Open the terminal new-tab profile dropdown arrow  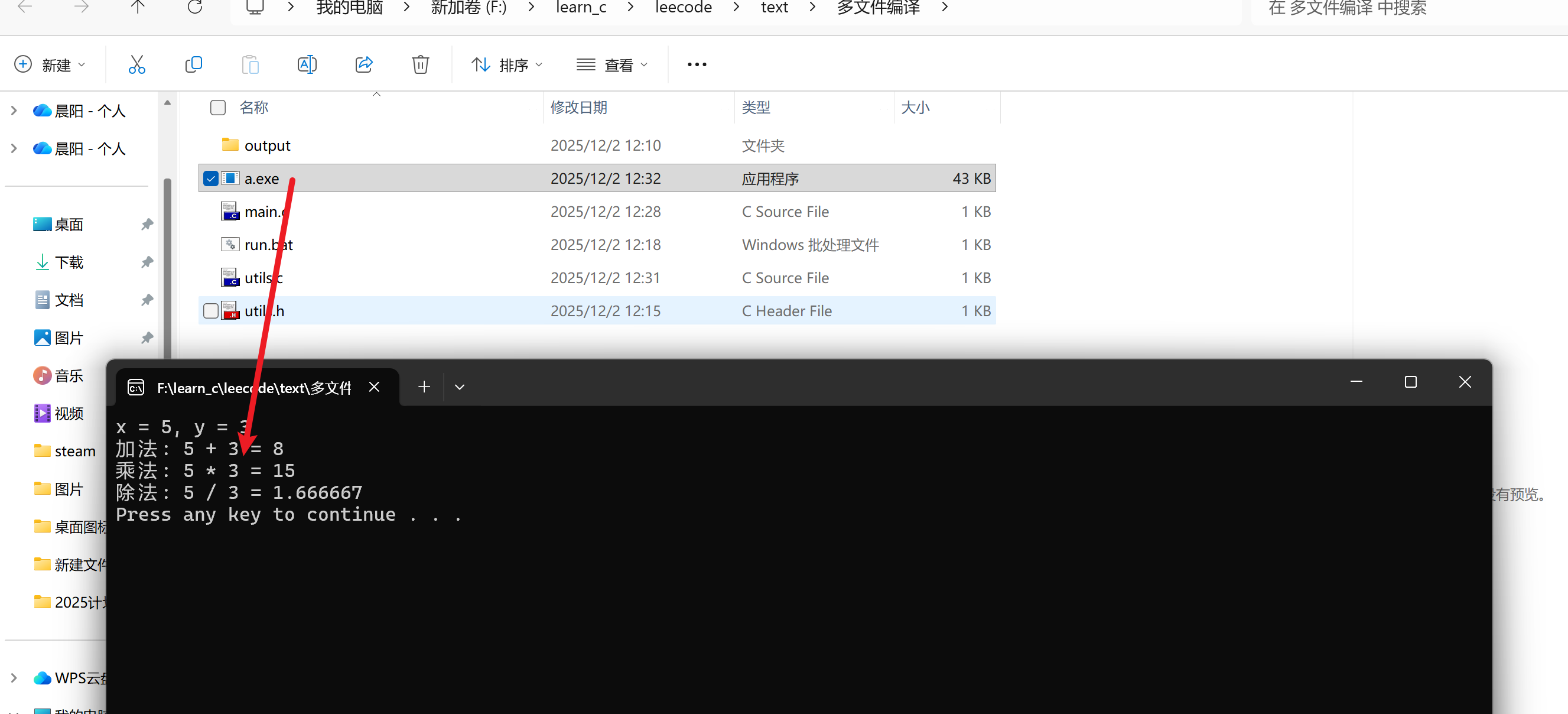(x=460, y=387)
